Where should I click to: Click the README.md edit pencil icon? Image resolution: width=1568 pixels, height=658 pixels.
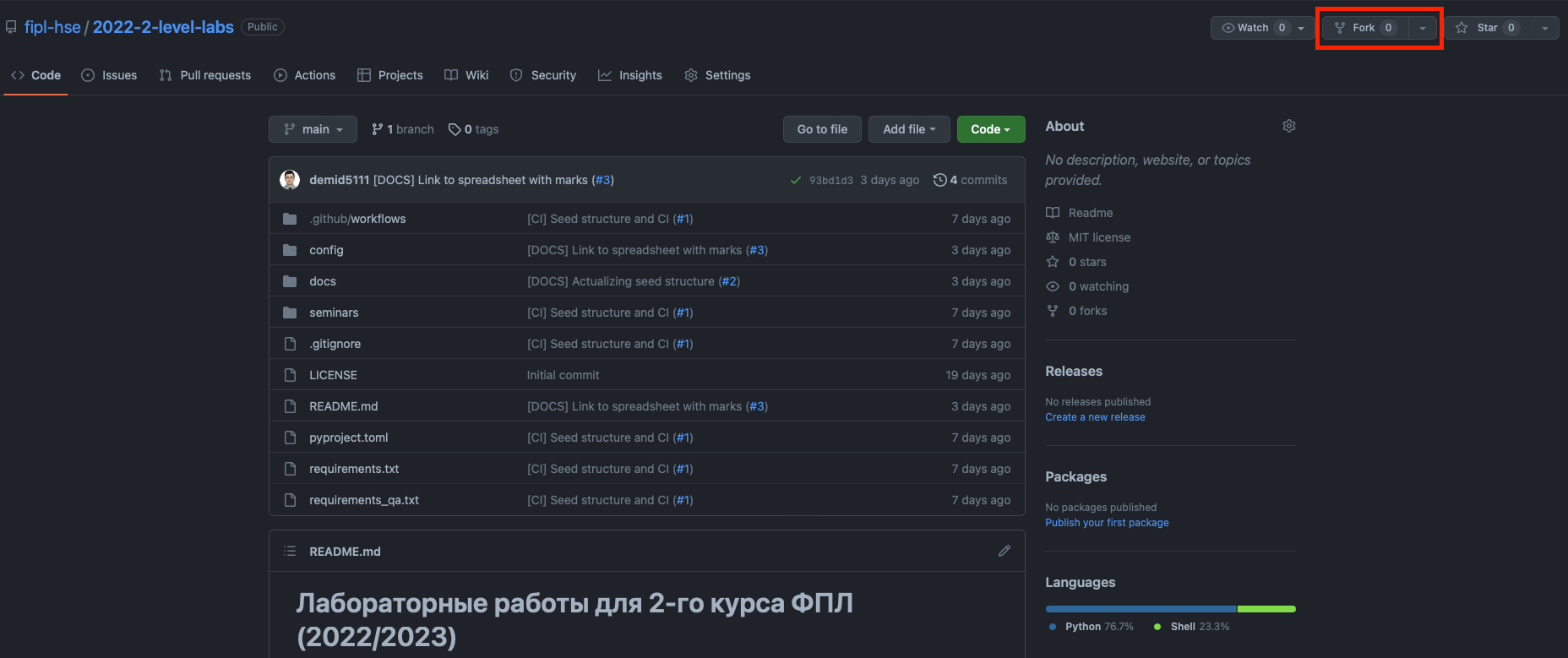(x=1004, y=551)
